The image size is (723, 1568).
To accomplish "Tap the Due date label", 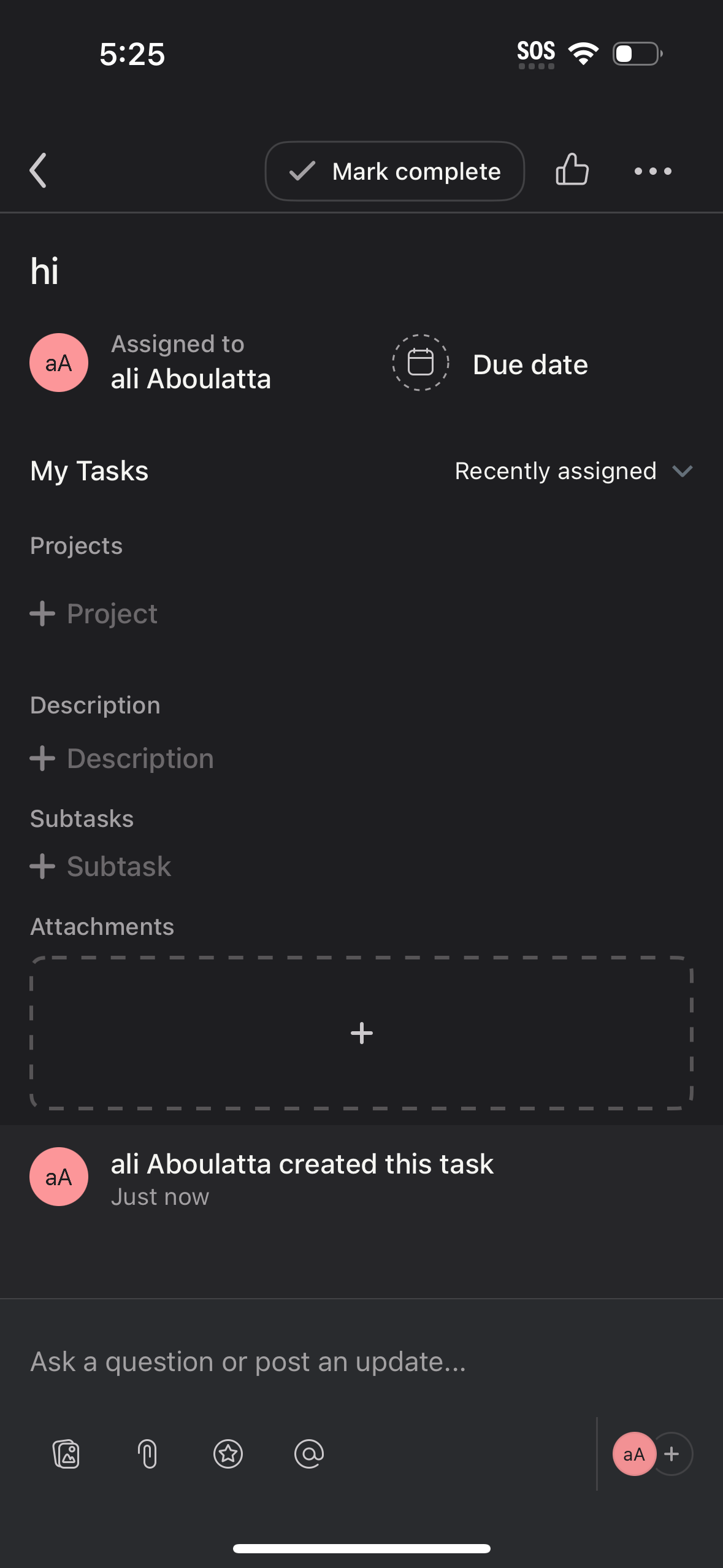I will [x=530, y=363].
